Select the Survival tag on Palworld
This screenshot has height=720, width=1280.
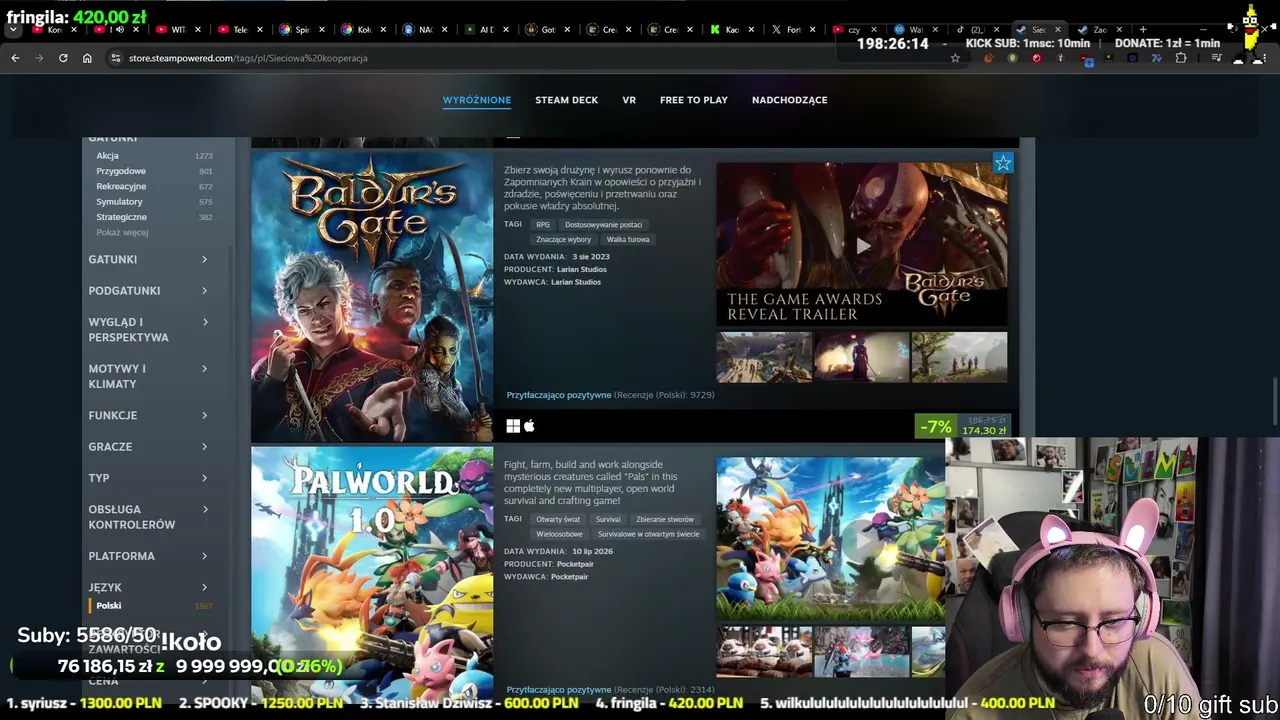click(x=608, y=520)
